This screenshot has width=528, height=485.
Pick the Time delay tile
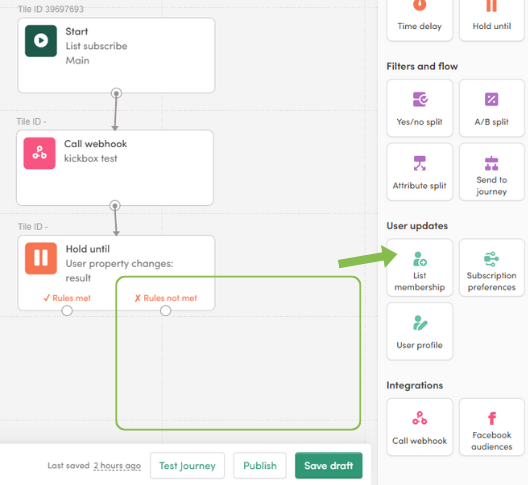pyautogui.click(x=420, y=19)
